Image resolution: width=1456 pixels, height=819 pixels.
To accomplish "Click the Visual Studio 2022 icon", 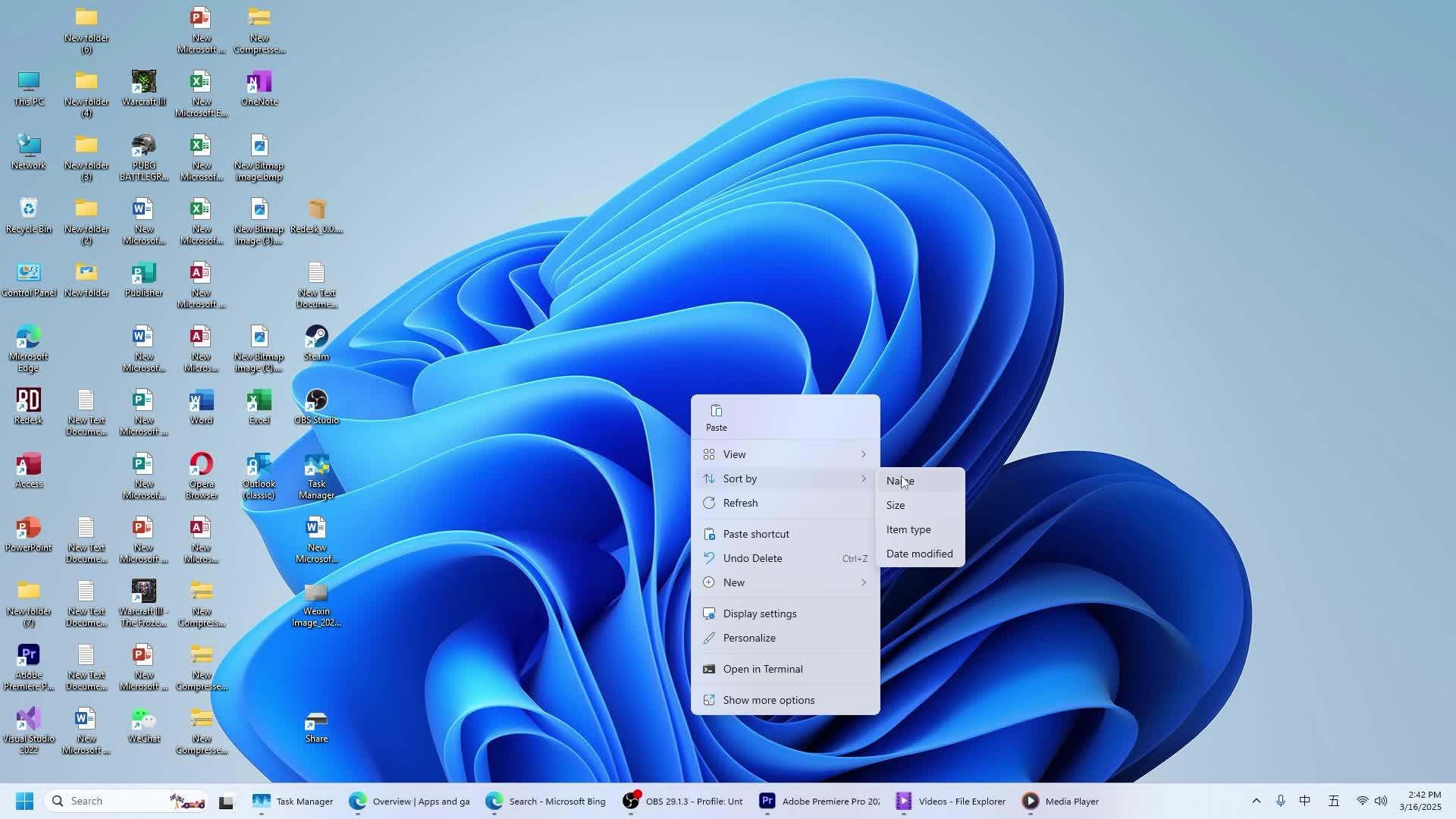I will (28, 720).
